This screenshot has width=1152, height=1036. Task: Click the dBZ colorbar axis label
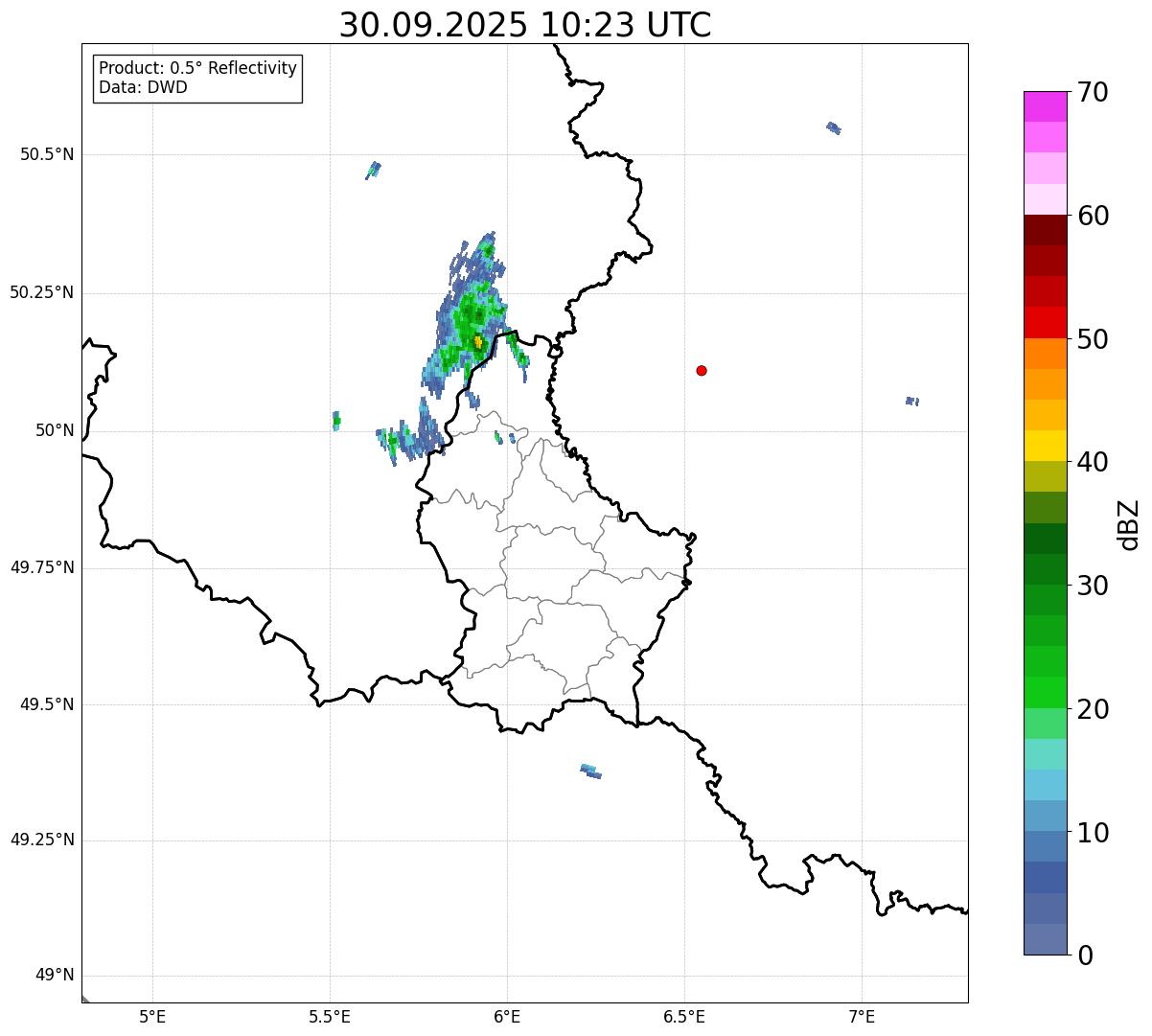[1129, 524]
